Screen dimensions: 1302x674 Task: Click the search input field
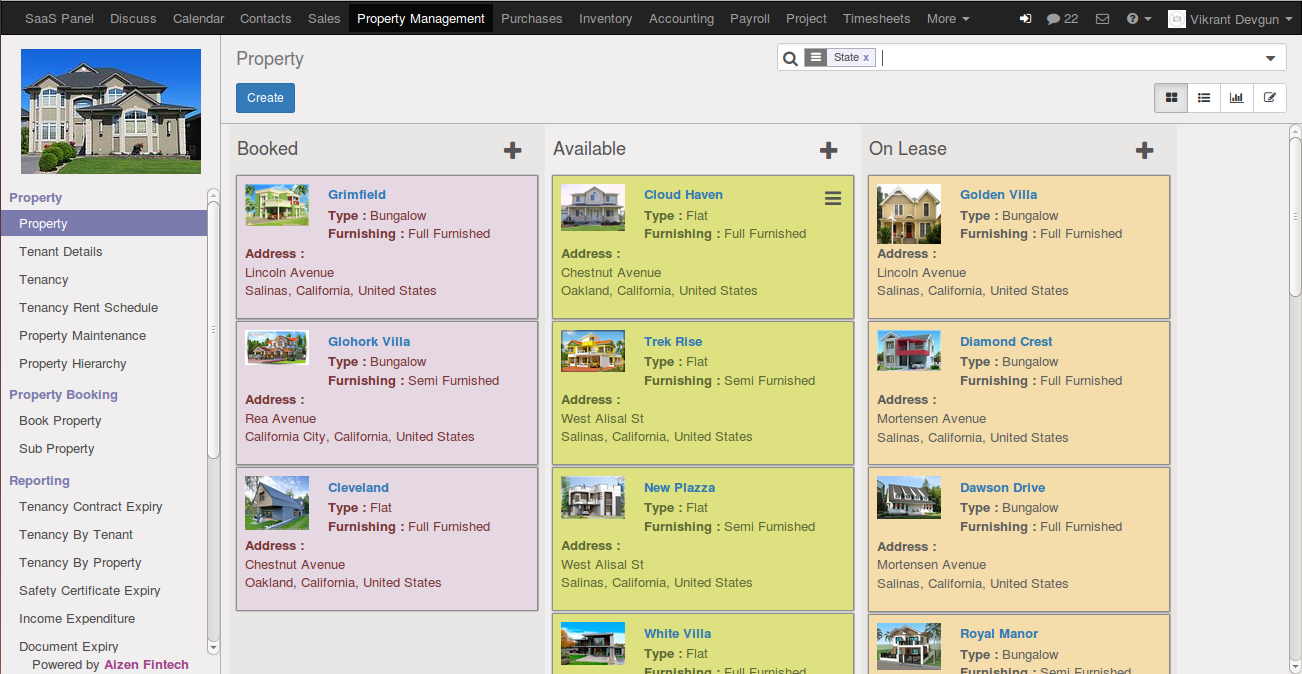click(x=1070, y=58)
